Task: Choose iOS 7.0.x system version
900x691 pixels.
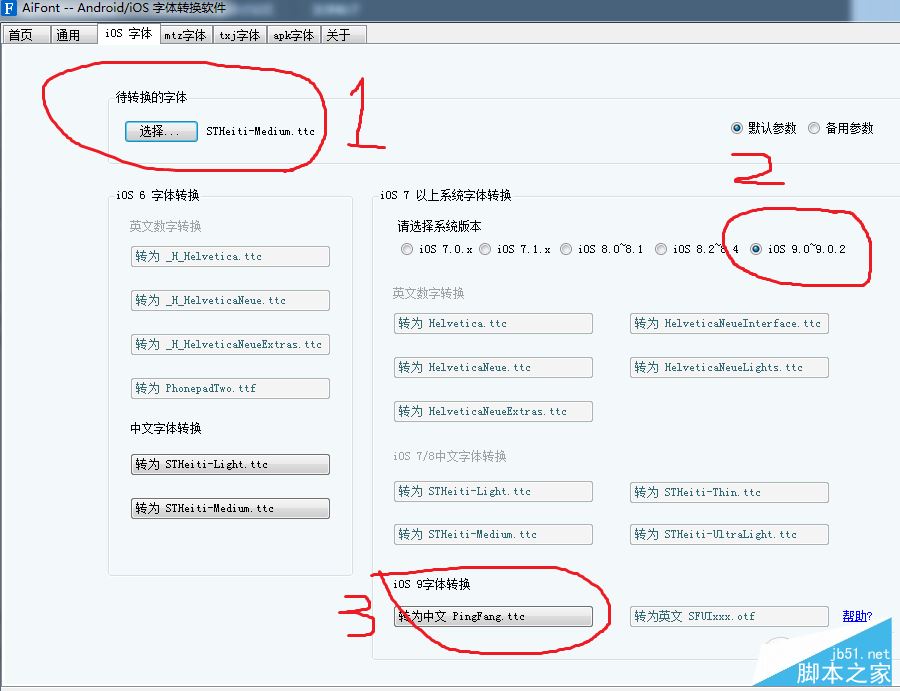Action: (407, 249)
